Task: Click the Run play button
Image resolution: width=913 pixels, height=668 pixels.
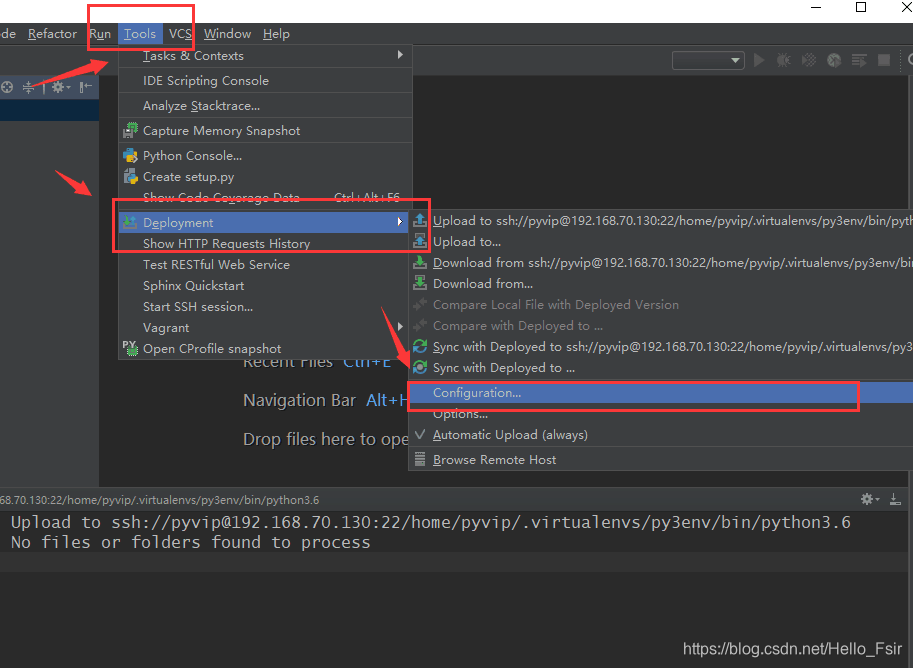Action: (759, 60)
